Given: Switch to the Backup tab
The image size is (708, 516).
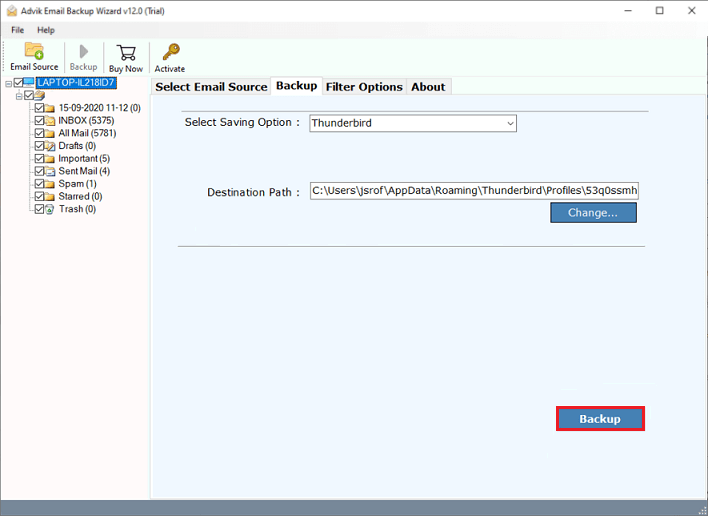Looking at the screenshot, I should [297, 86].
